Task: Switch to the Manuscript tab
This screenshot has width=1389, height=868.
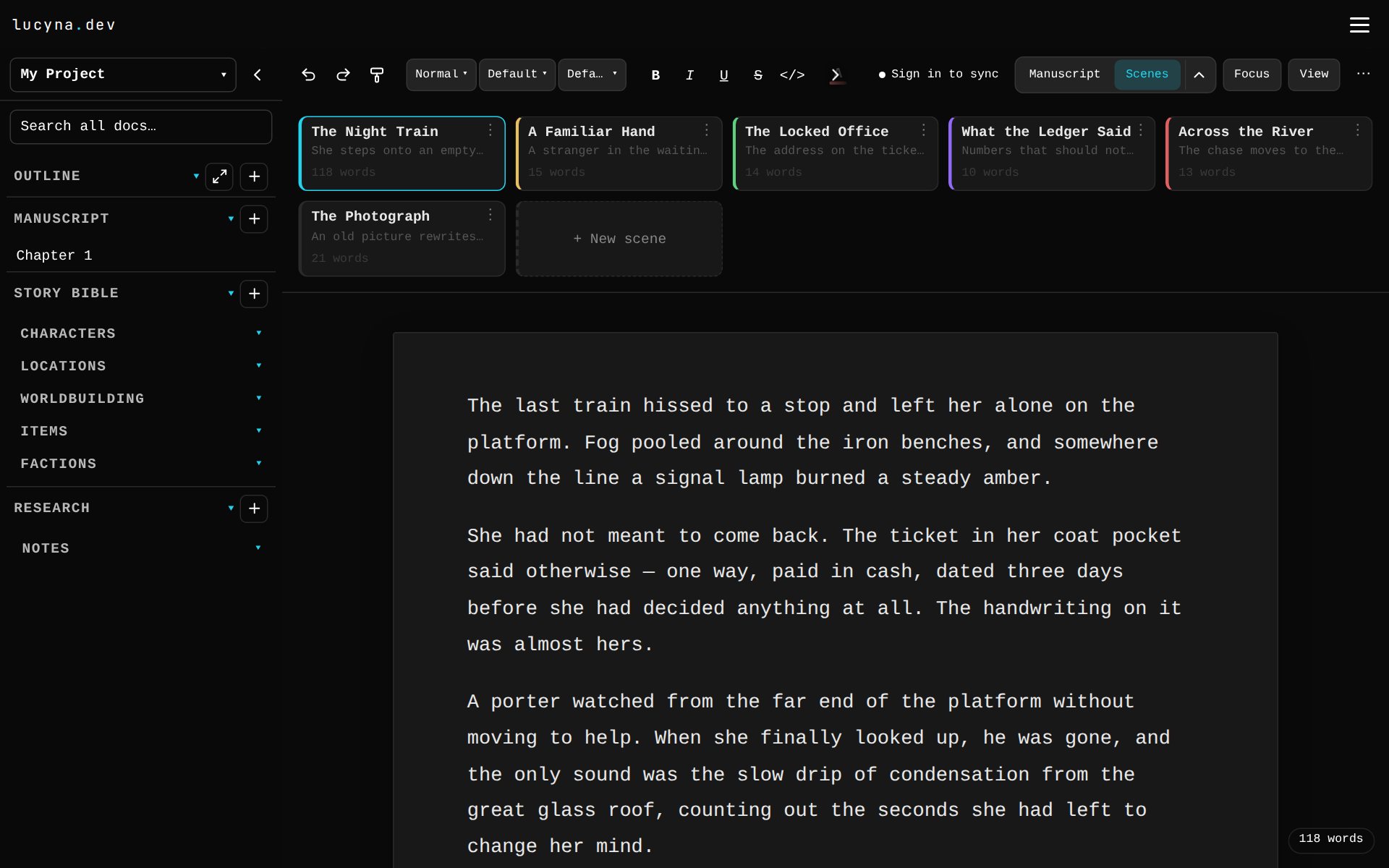Action: click(x=1064, y=75)
